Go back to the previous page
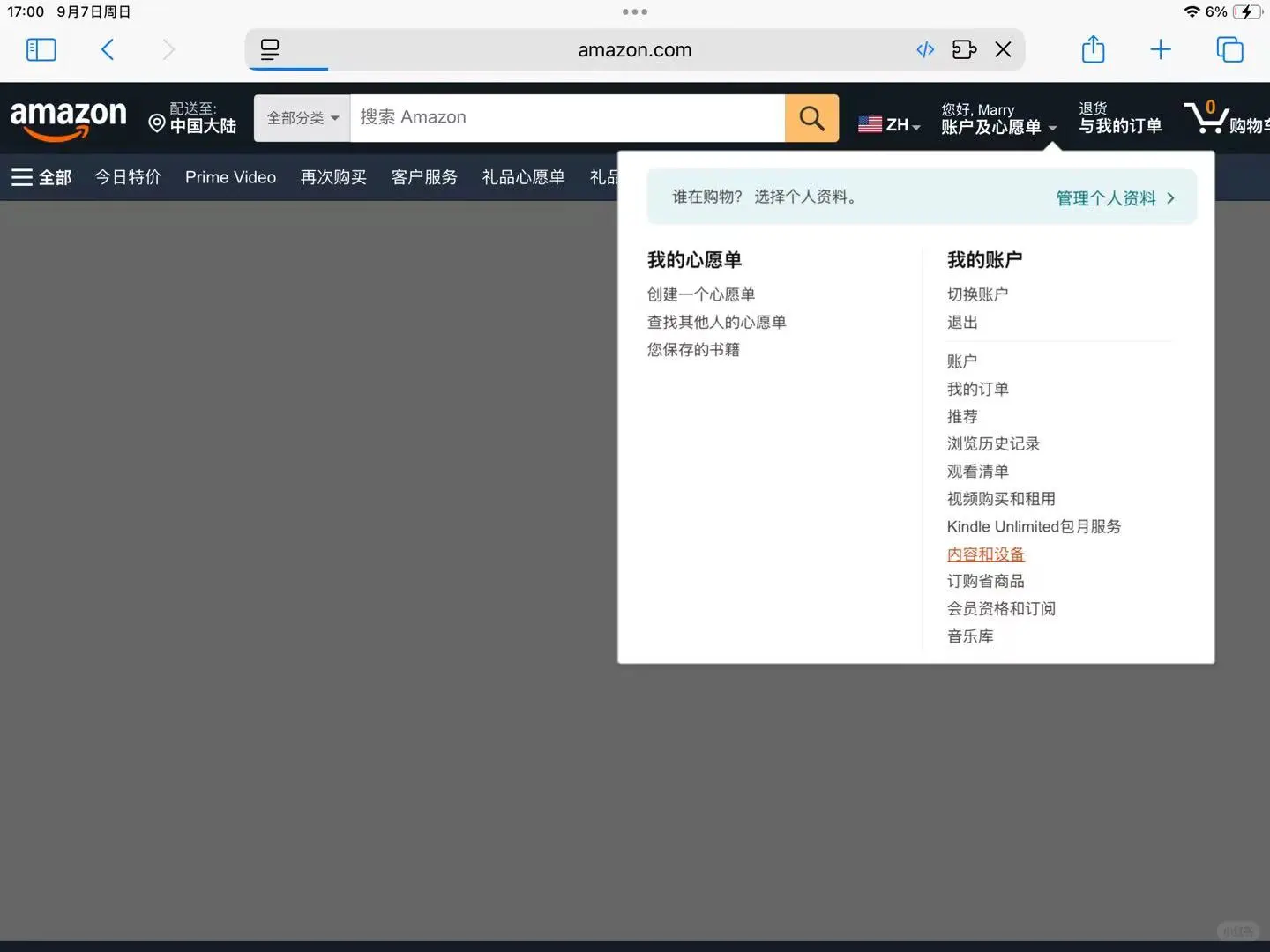Image resolution: width=1270 pixels, height=952 pixels. click(108, 49)
